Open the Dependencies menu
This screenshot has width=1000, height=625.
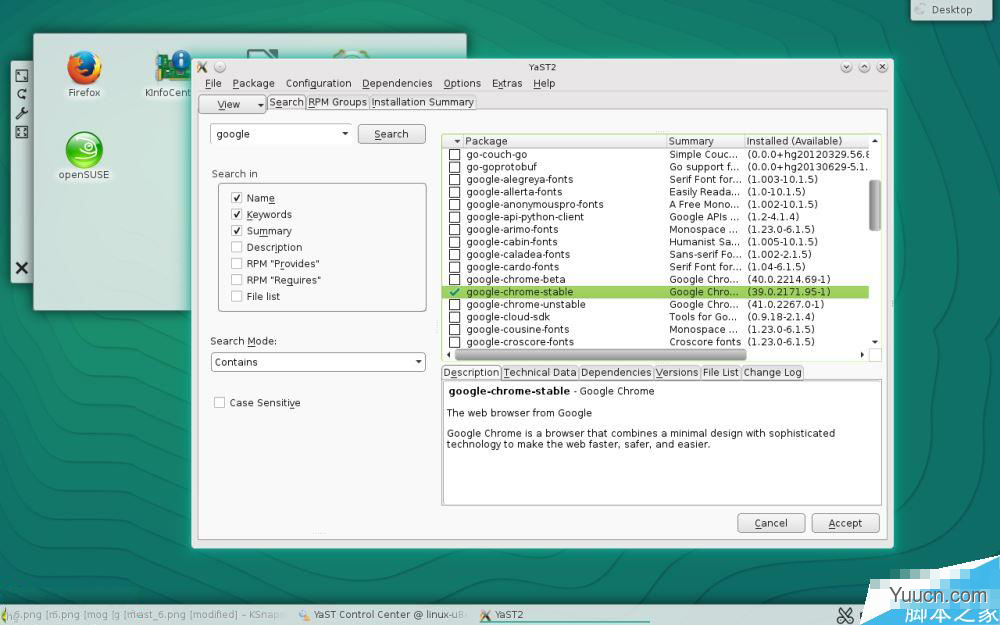(397, 84)
